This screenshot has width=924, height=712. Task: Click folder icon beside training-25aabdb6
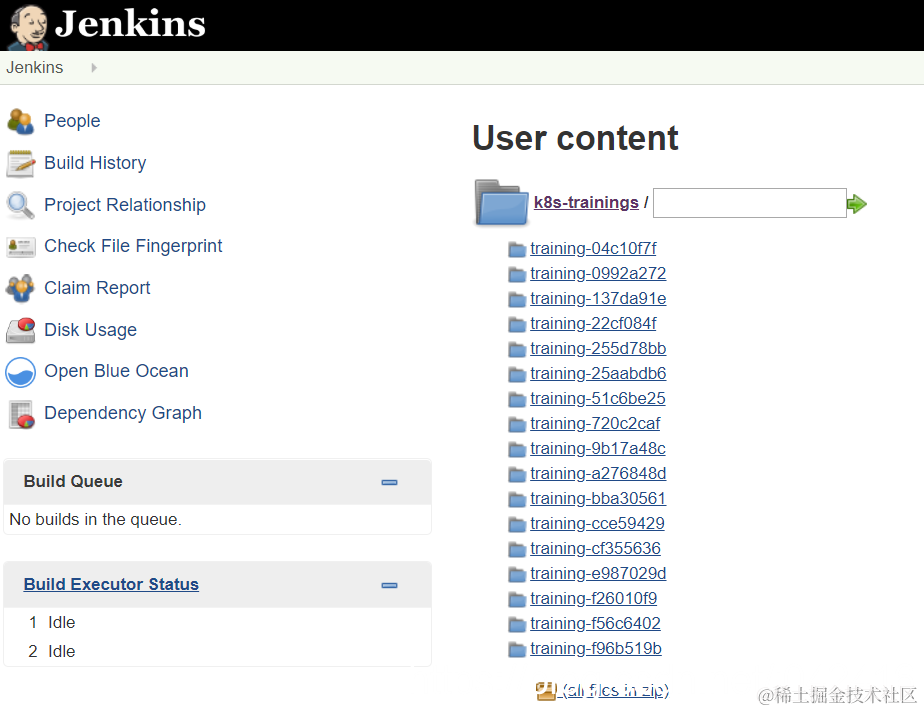coord(517,374)
